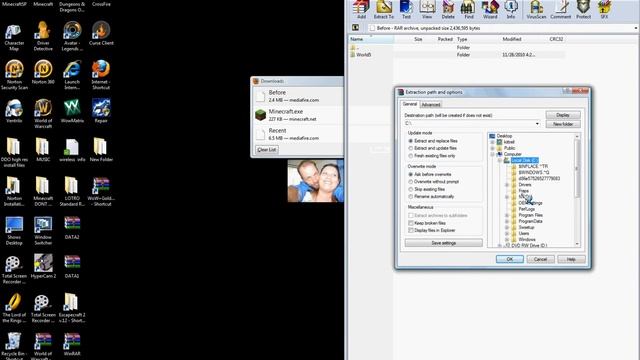Select the Character Map desktop icon

coord(14,37)
